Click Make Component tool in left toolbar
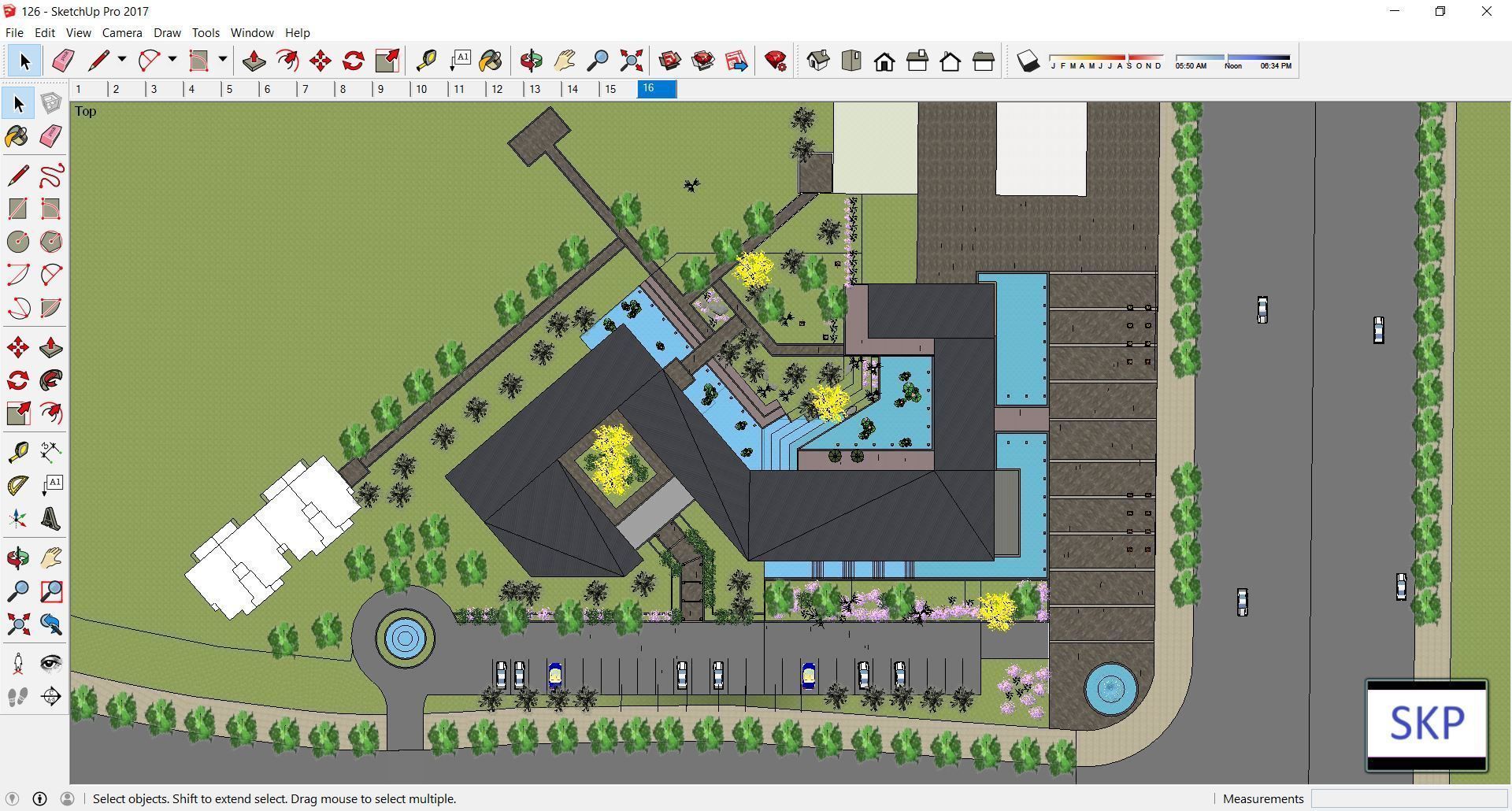1512x811 pixels. [51, 103]
